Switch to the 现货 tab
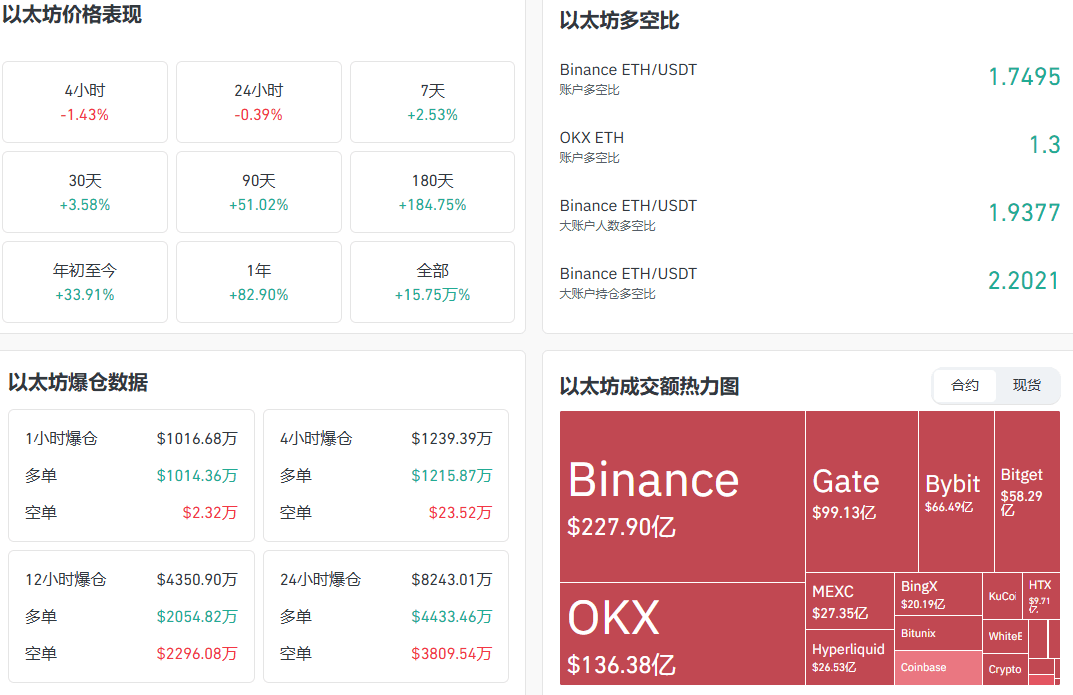Viewport: 1073px width, 695px height. point(1027,386)
